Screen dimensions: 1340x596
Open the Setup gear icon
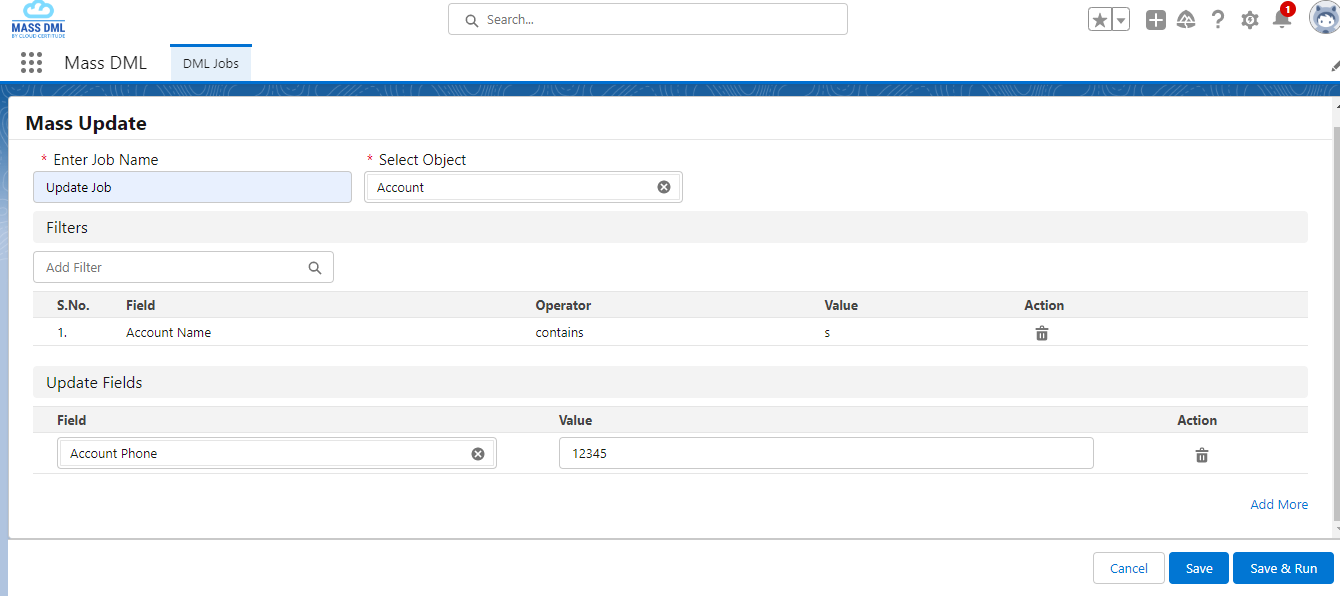[x=1249, y=20]
